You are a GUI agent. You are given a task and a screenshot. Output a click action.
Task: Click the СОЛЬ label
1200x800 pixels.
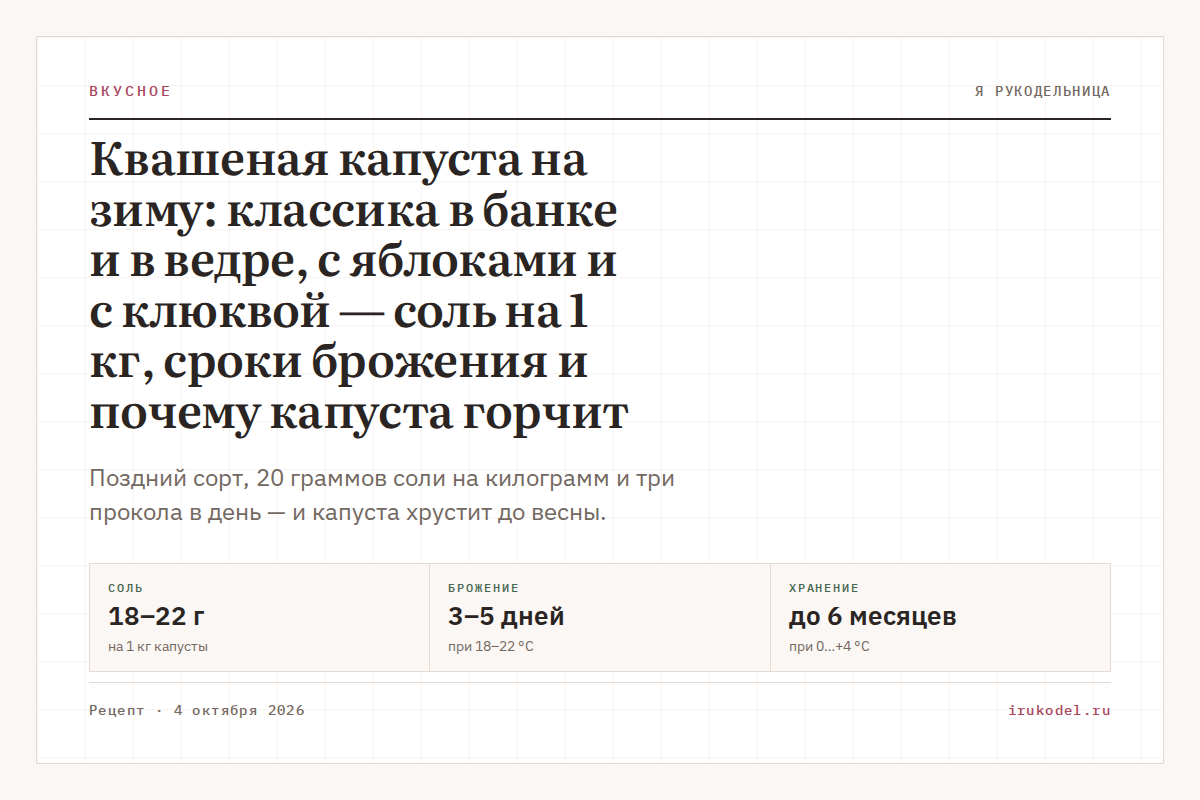125,589
